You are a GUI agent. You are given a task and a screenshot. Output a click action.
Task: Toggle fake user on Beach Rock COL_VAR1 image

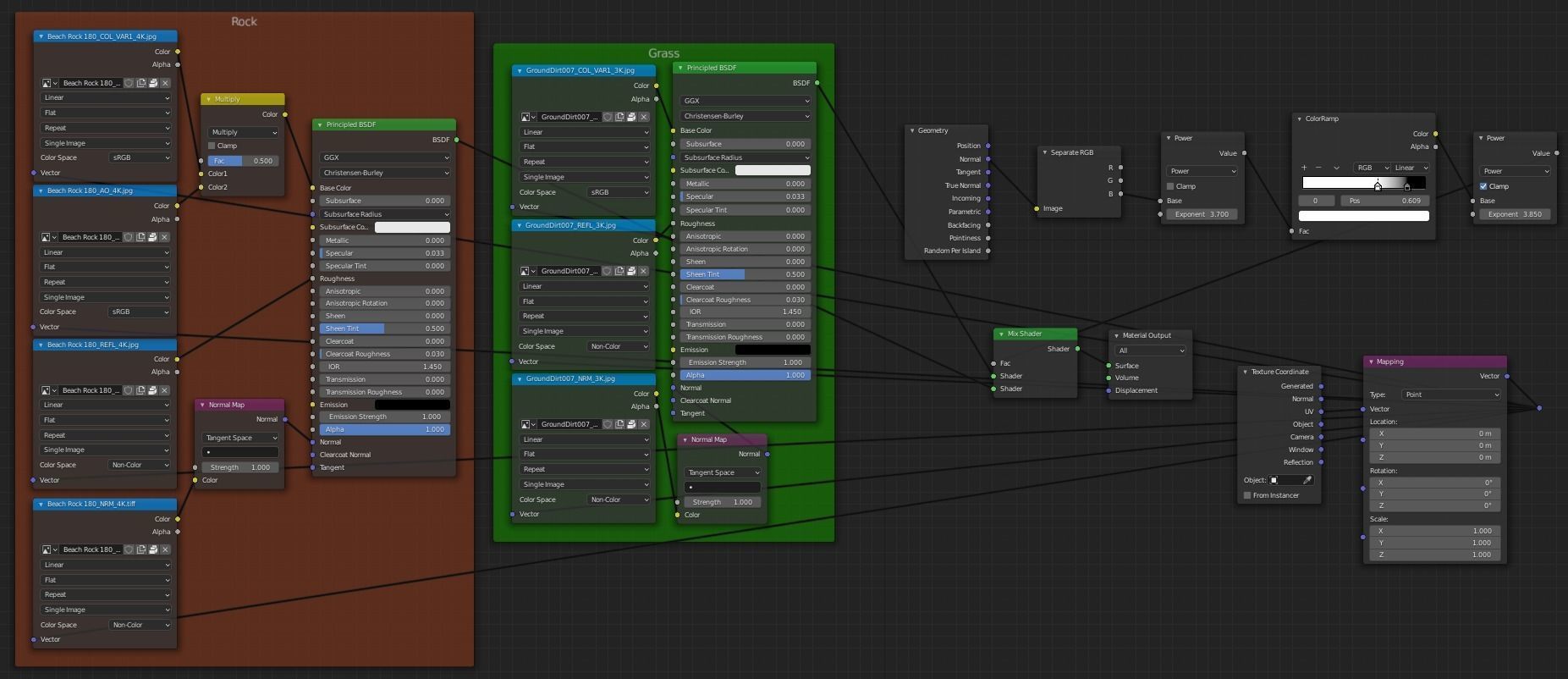(129, 83)
